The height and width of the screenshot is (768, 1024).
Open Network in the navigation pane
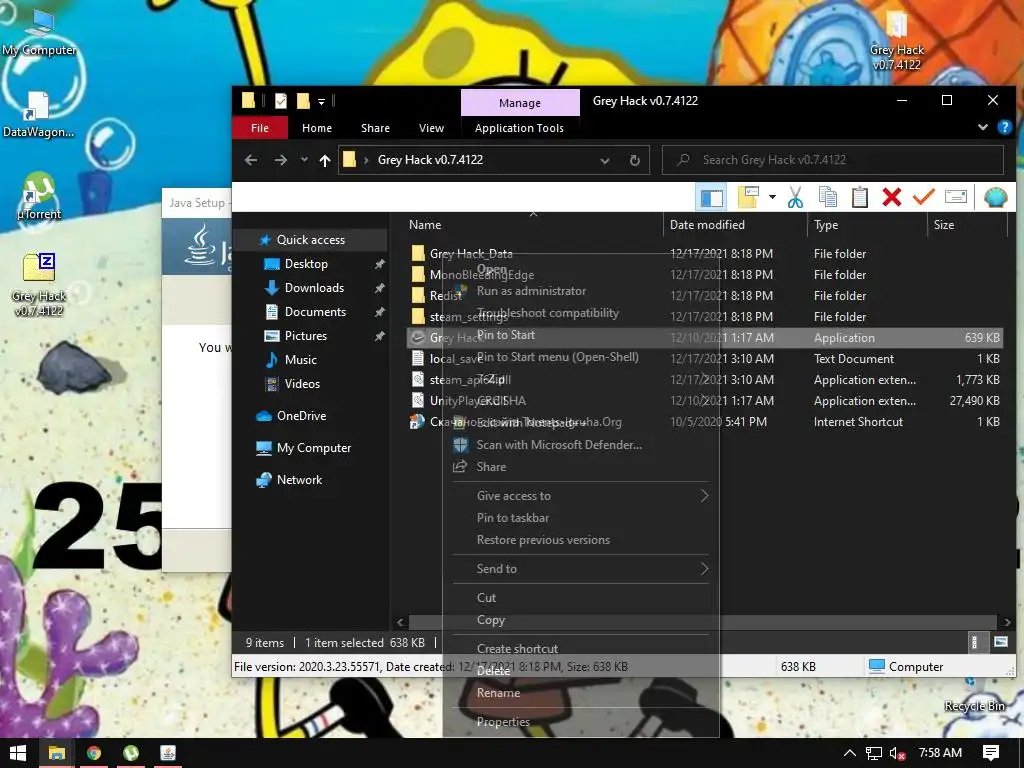pos(299,480)
